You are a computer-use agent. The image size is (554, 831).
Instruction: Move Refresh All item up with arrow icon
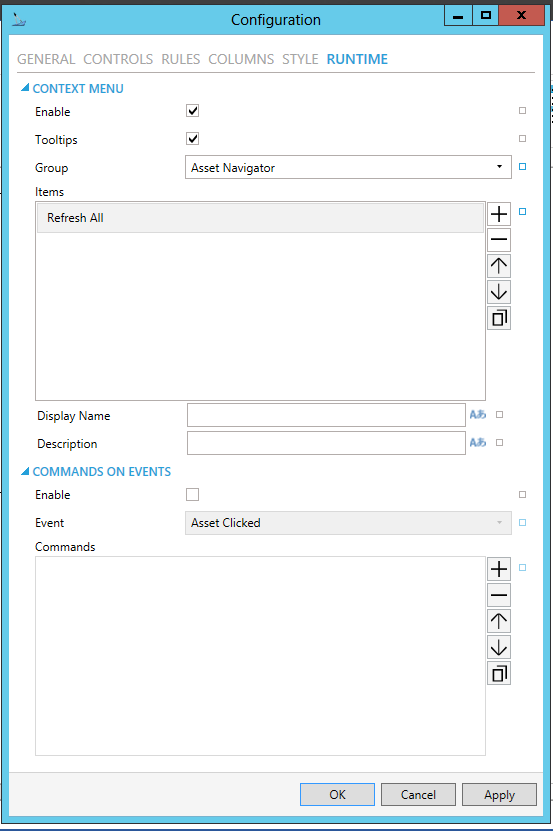point(499,266)
